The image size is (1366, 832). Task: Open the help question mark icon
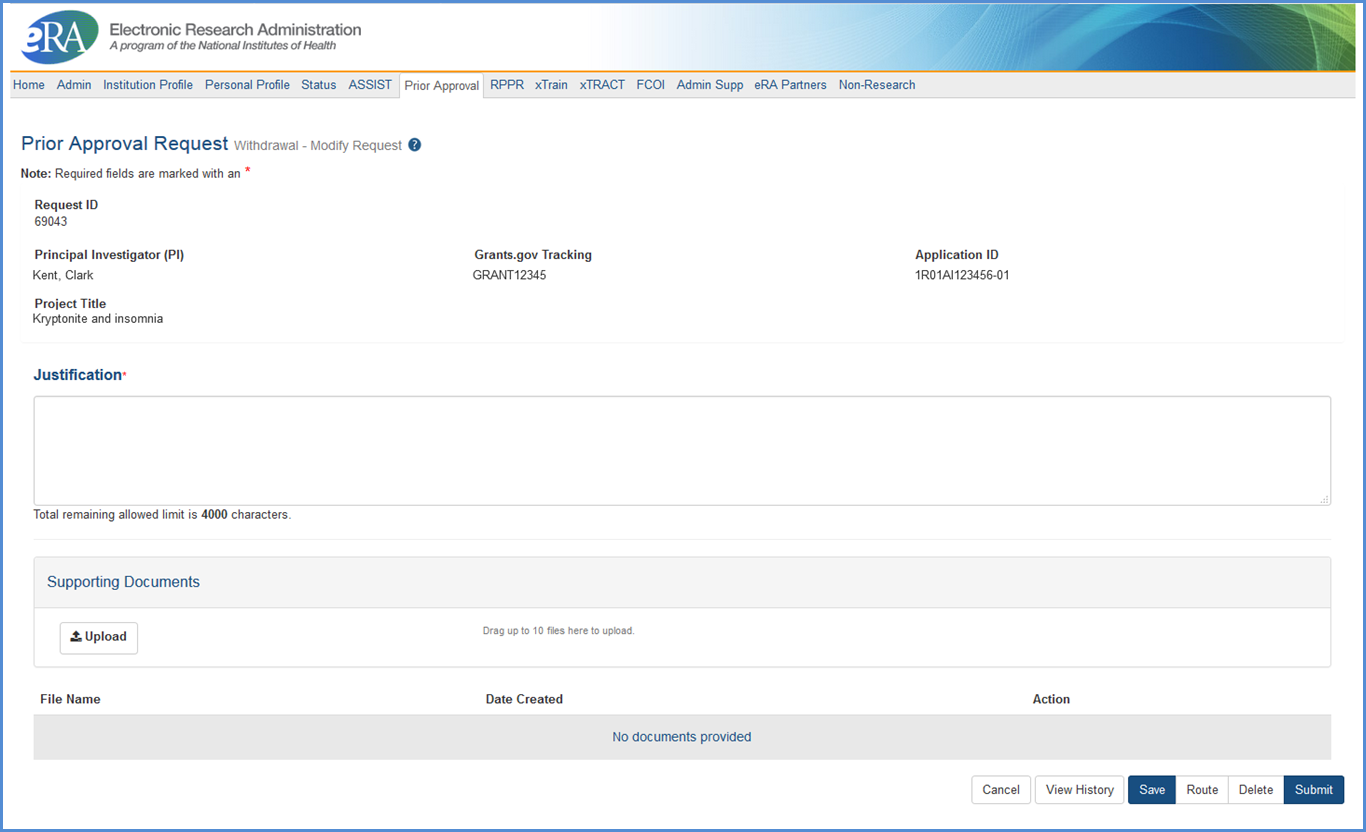415,145
